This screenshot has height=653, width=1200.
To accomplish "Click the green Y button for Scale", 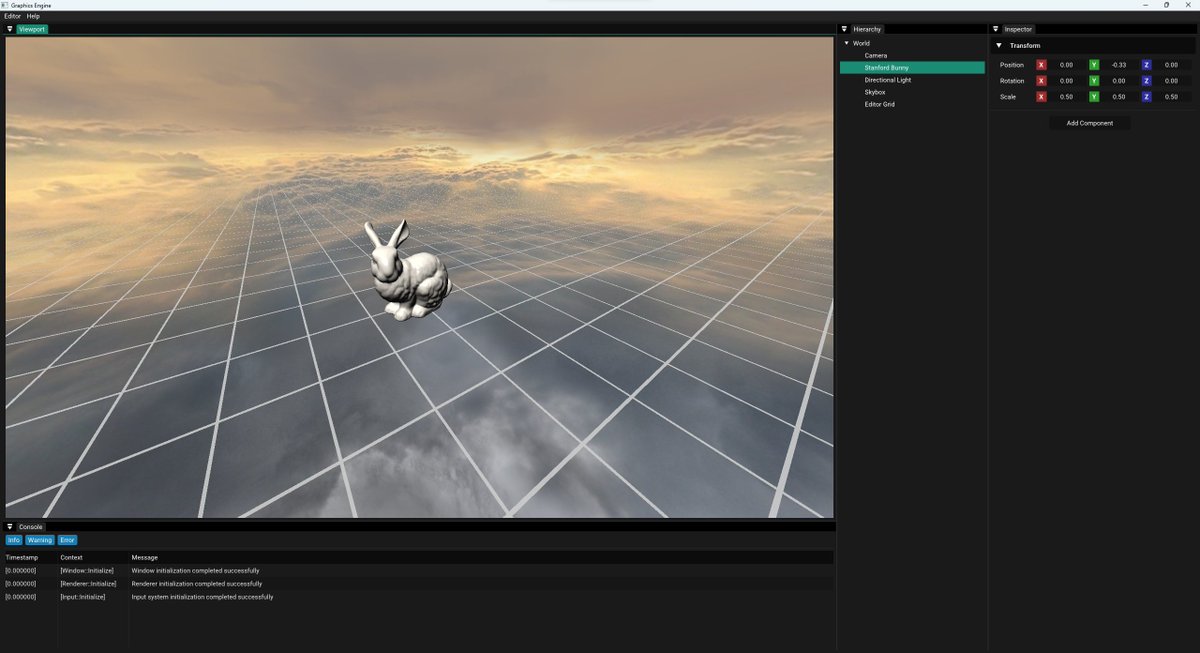I will click(x=1094, y=97).
